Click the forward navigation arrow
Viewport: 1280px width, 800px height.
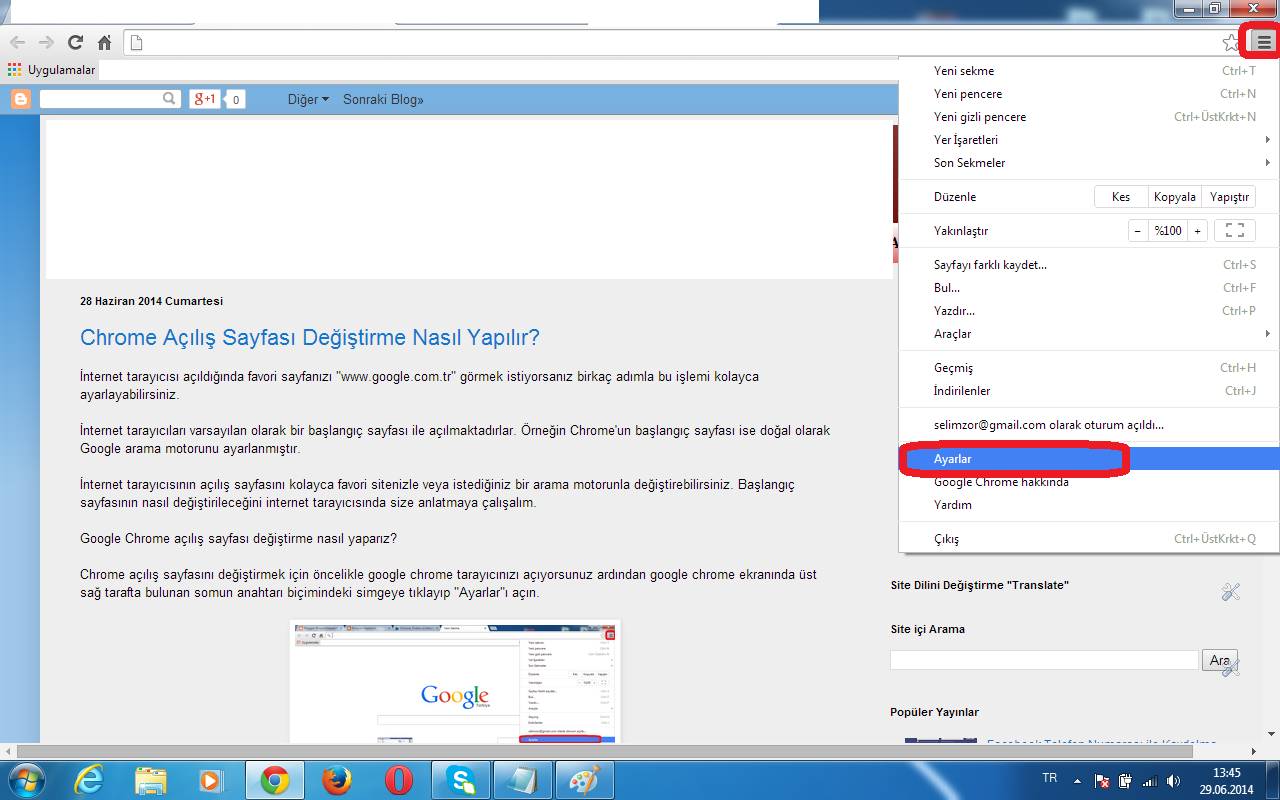pos(45,42)
